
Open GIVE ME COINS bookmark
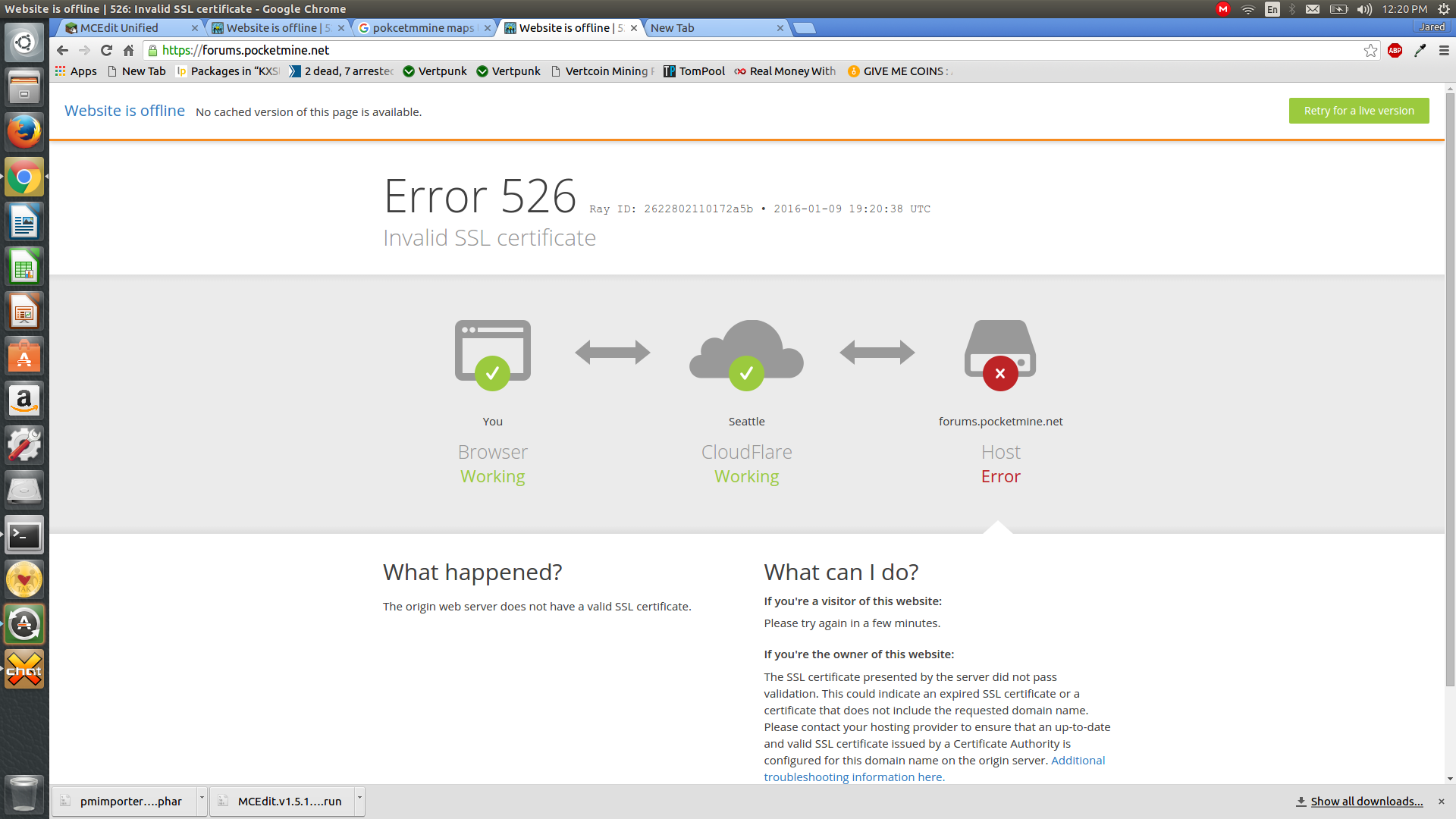point(899,71)
